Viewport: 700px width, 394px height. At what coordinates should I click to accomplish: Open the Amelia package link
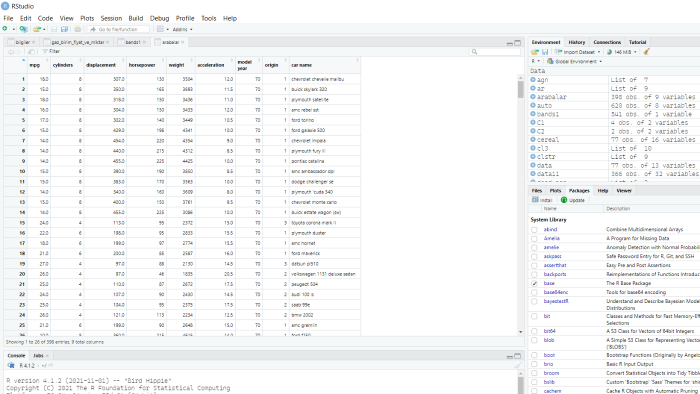point(552,238)
